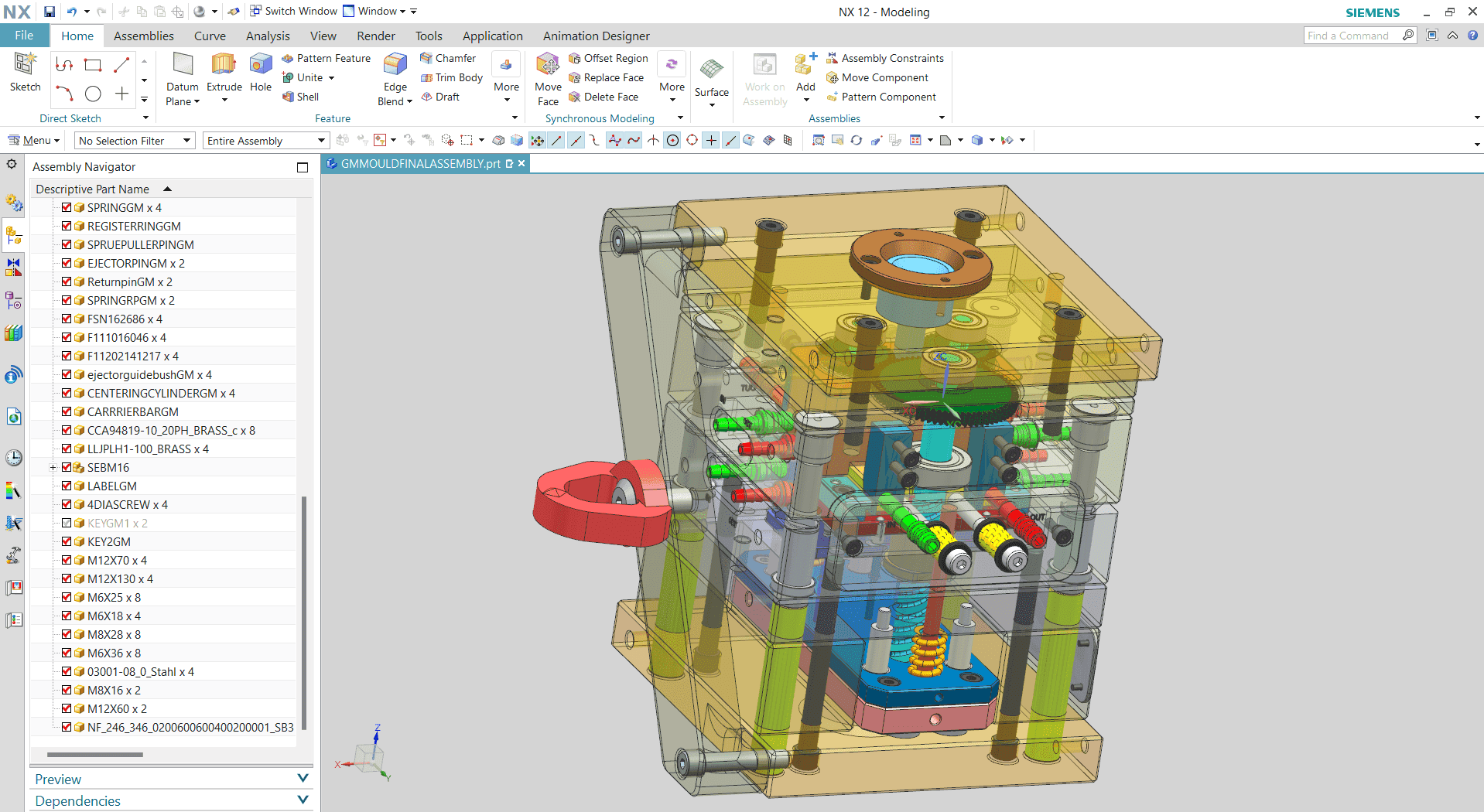Click Switch Window button
The image size is (1484, 812).
(x=293, y=11)
